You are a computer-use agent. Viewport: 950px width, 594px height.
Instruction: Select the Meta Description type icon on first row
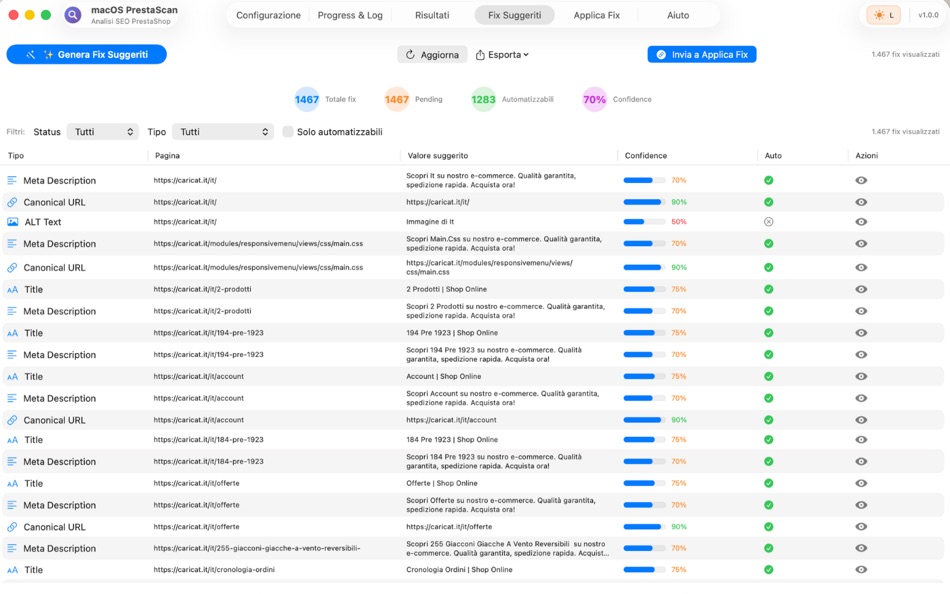tap(14, 178)
